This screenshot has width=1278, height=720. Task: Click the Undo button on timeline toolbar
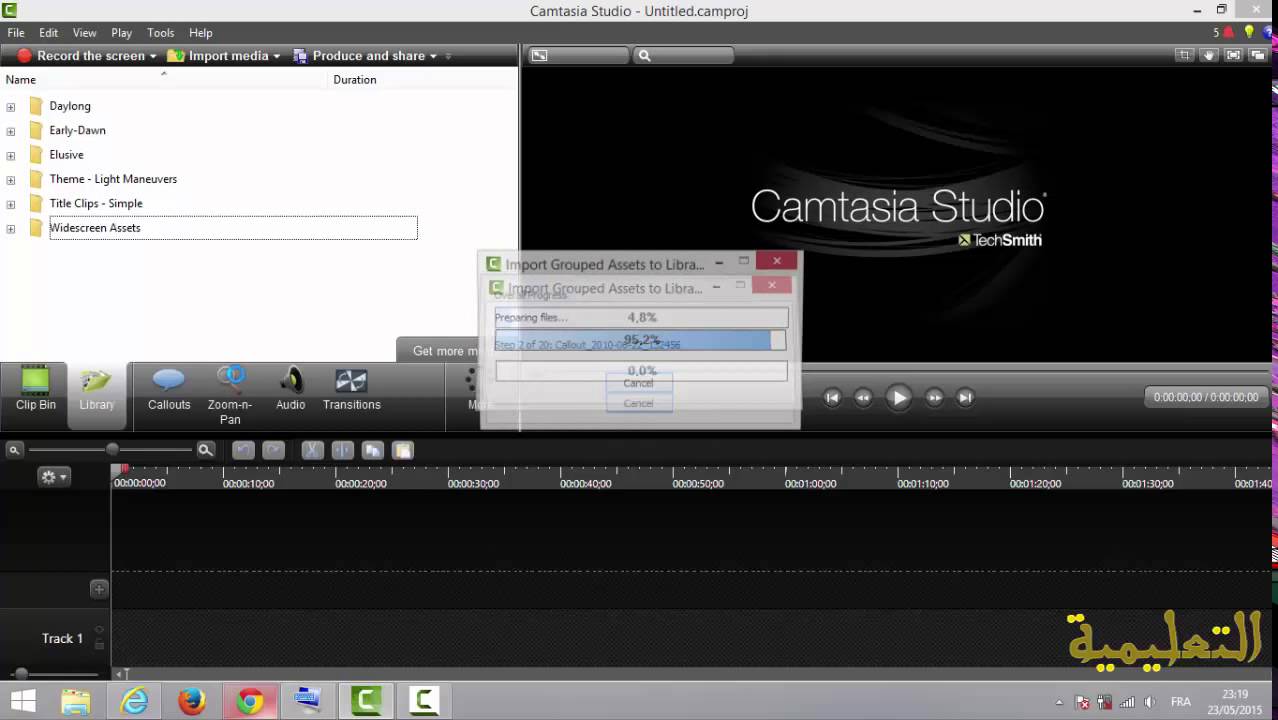243,450
